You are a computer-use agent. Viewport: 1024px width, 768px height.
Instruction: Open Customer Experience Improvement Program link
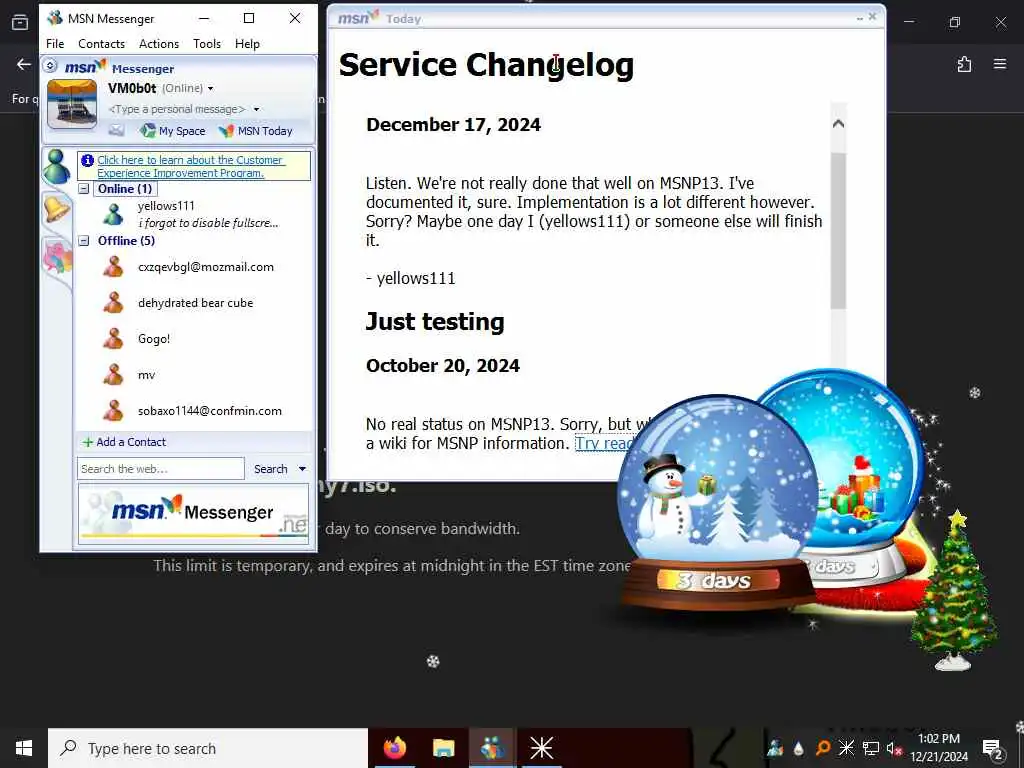click(x=190, y=167)
